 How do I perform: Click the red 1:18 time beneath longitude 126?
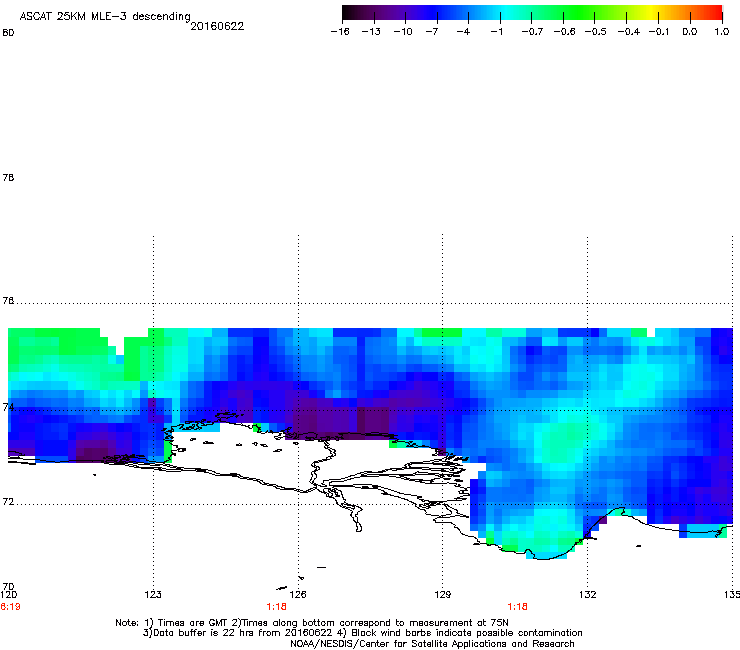pyautogui.click(x=277, y=607)
